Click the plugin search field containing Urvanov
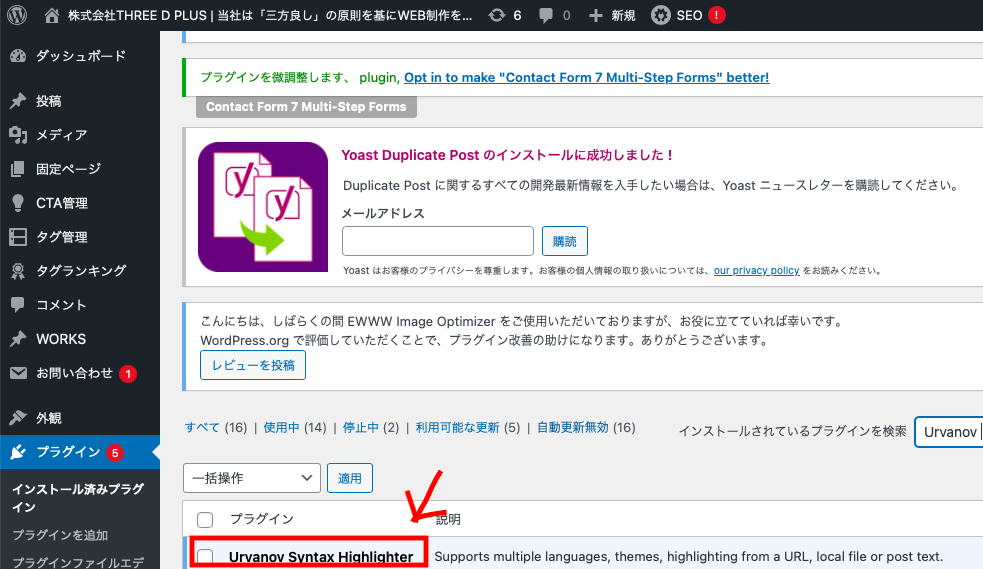The height and width of the screenshot is (569, 983). (x=949, y=432)
